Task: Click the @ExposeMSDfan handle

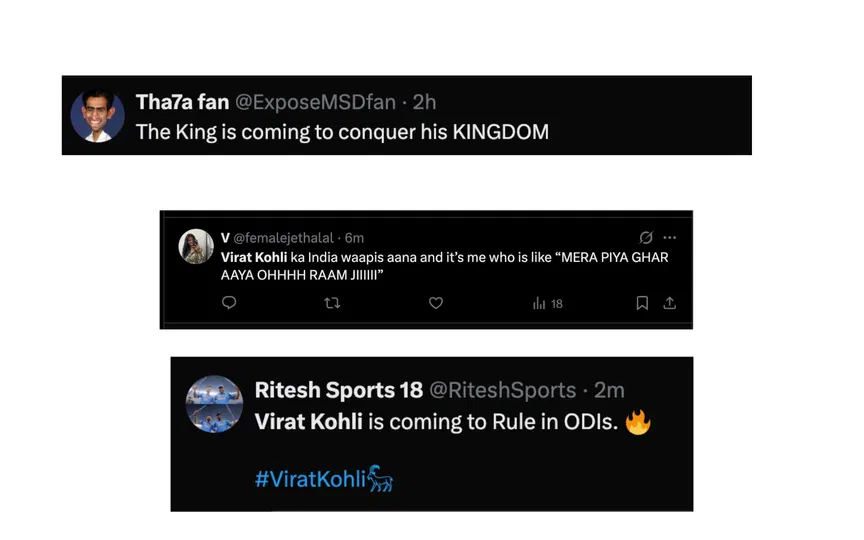Action: tap(316, 103)
